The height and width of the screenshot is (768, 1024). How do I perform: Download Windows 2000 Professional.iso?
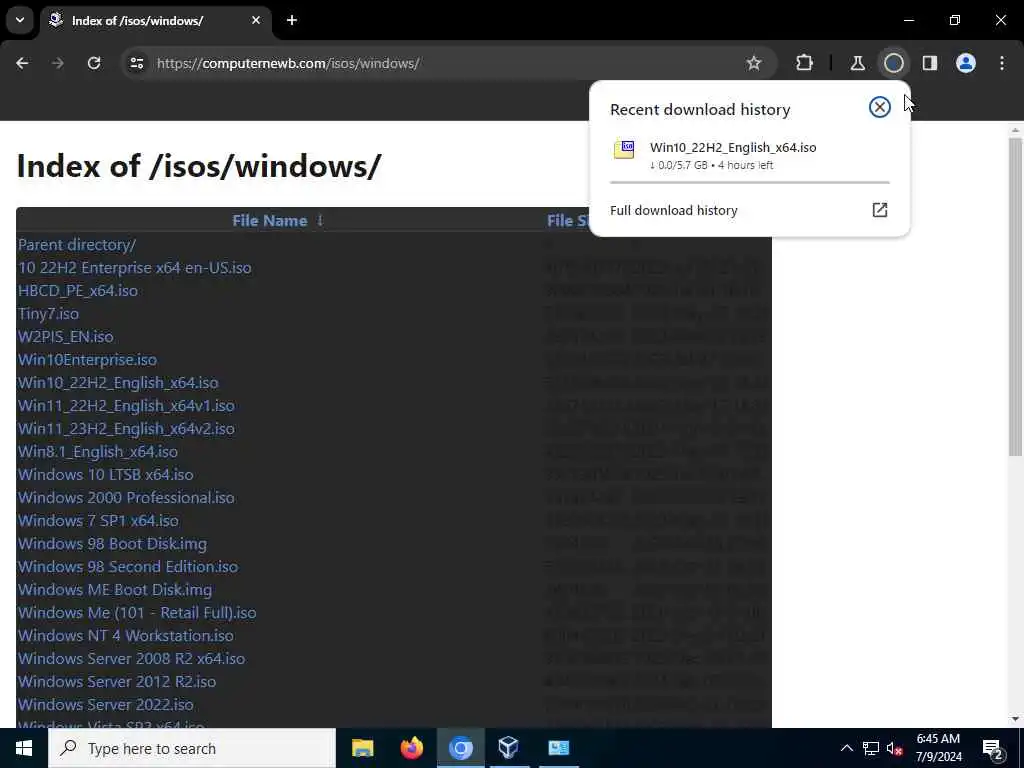pos(126,498)
